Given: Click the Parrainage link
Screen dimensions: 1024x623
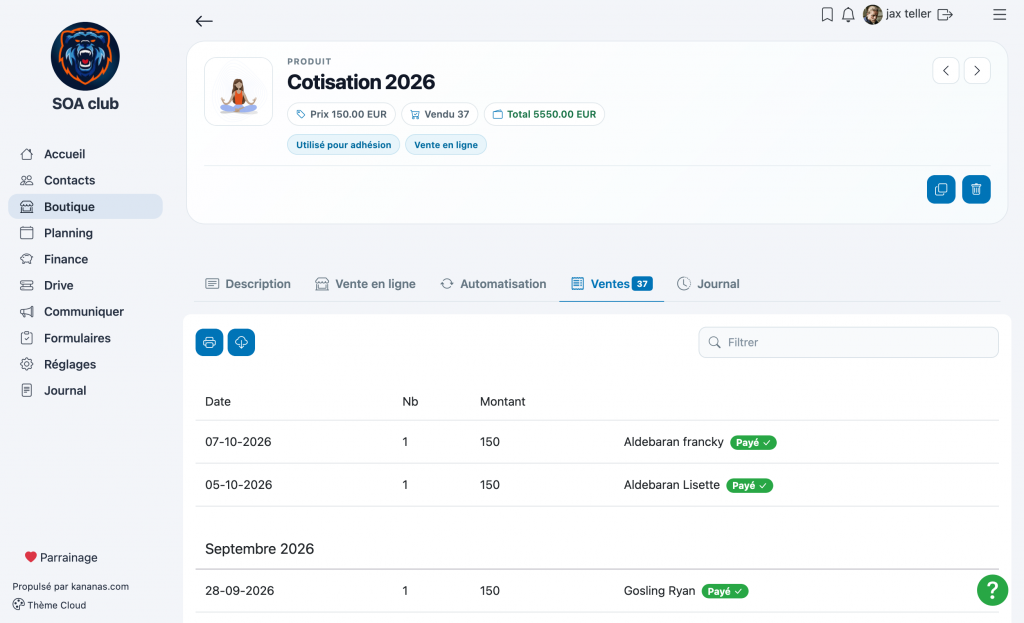Looking at the screenshot, I should point(61,558).
